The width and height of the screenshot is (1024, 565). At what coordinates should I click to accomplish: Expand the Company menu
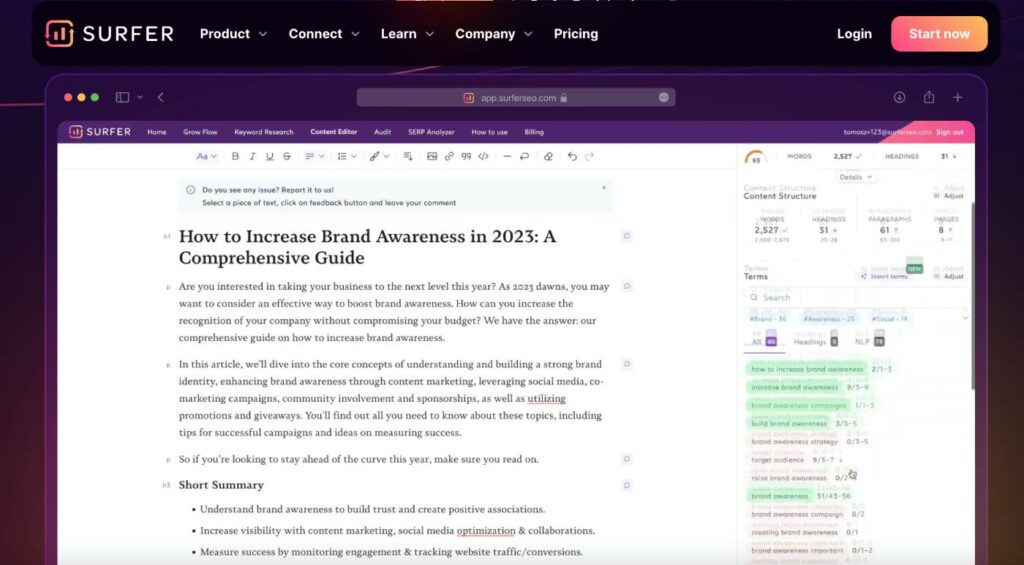click(494, 34)
